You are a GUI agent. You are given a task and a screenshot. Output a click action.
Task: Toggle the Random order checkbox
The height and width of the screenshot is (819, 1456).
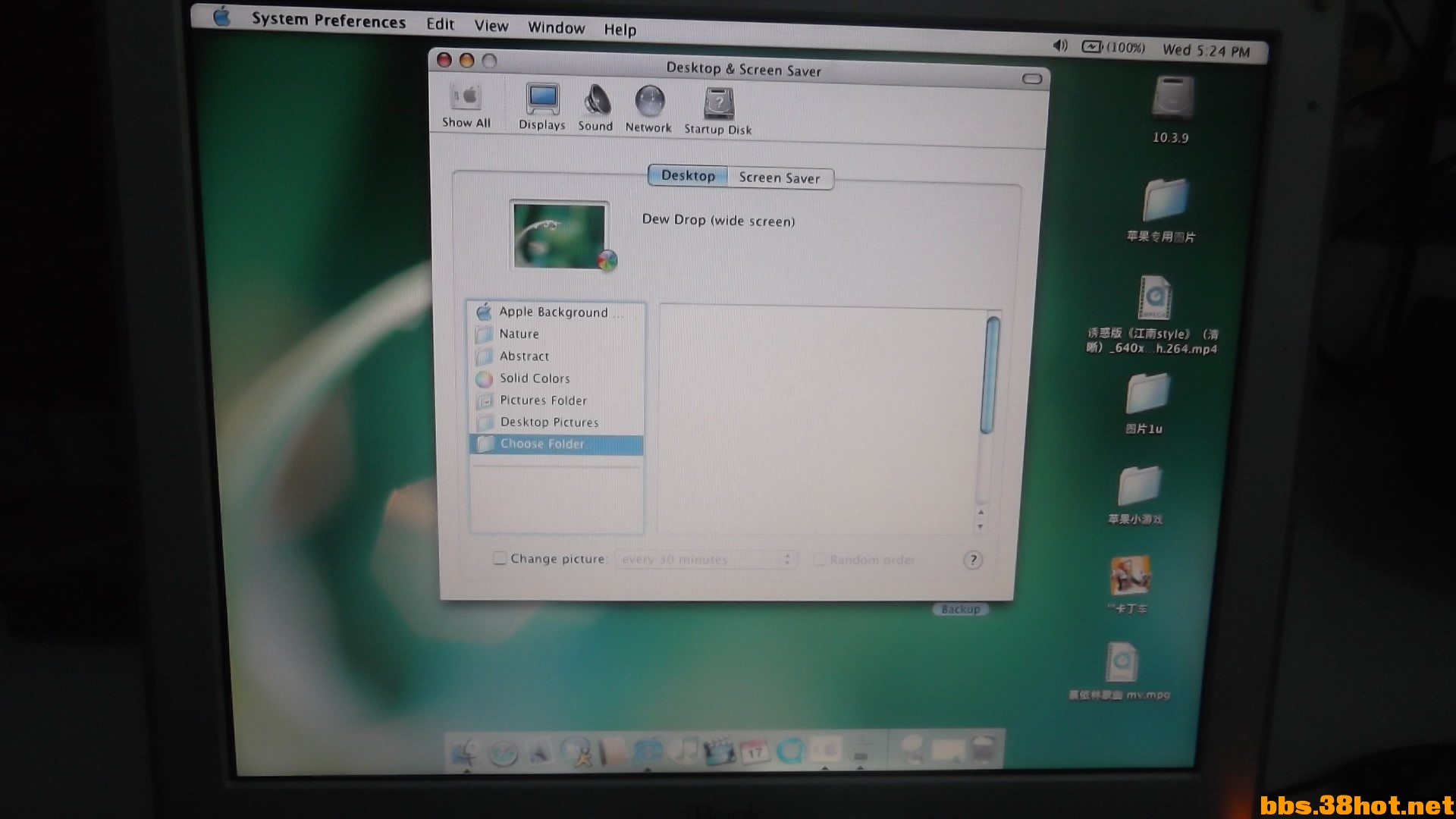coord(819,560)
